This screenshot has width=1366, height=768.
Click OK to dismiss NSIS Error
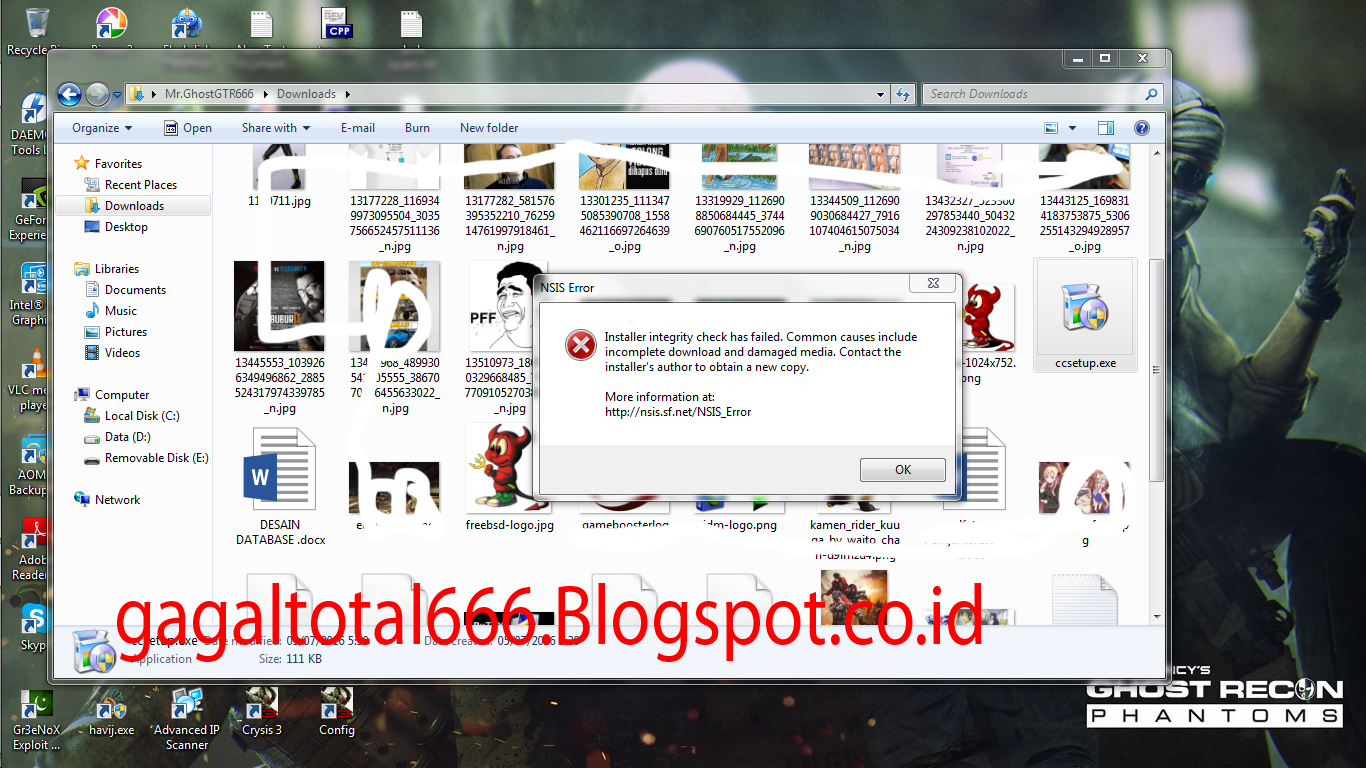902,469
